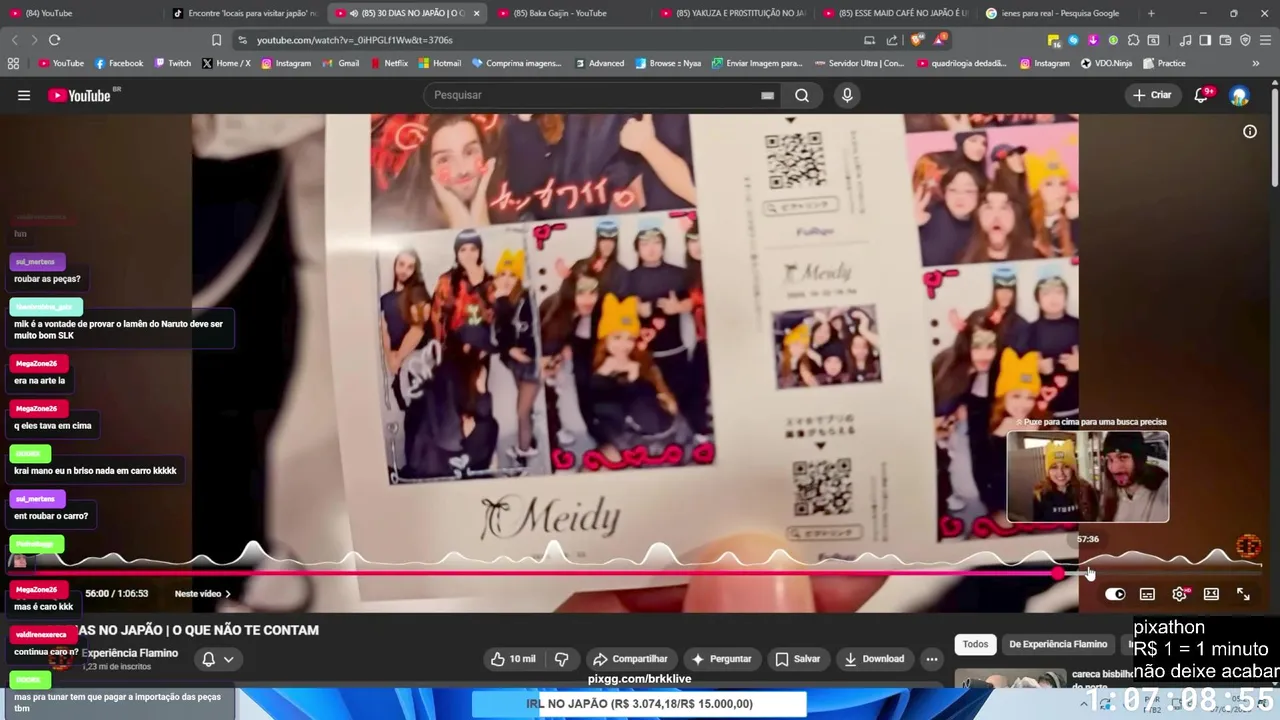This screenshot has height=720, width=1280.
Task: Open the Netflix bookmark
Action: click(389, 63)
